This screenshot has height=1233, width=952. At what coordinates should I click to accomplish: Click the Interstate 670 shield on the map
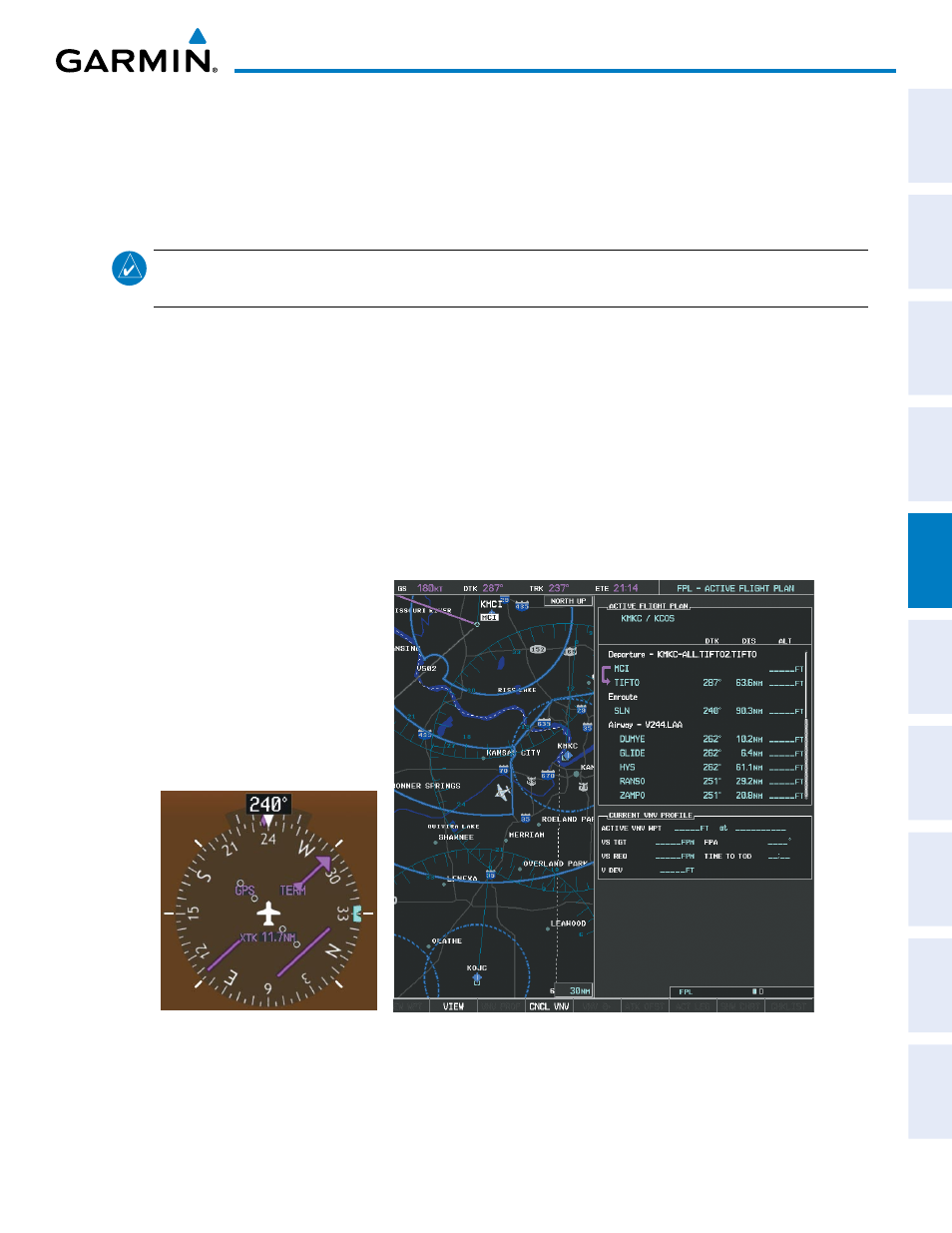click(548, 776)
